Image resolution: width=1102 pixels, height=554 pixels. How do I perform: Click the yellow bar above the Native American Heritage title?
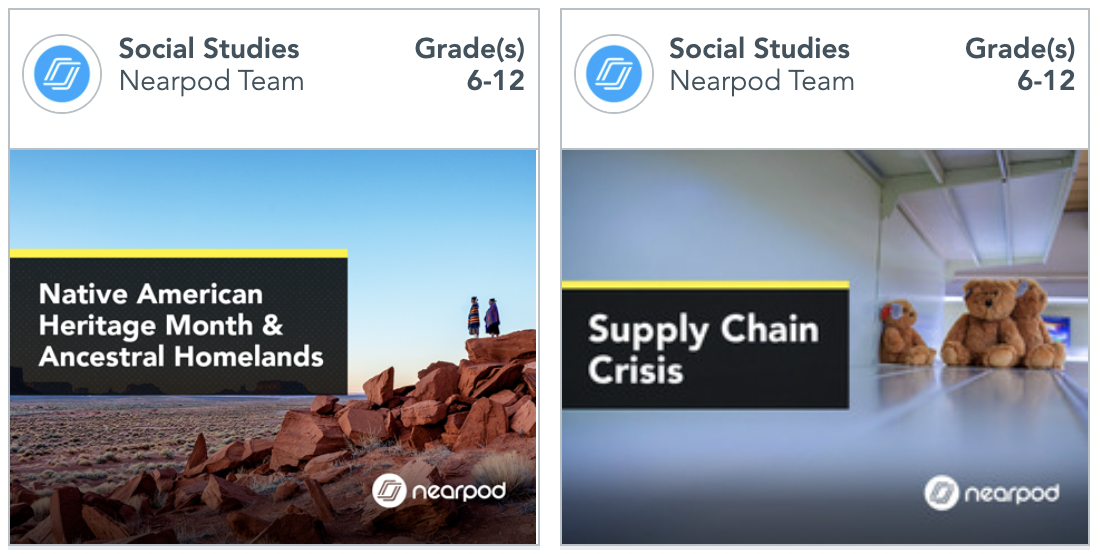[179, 253]
